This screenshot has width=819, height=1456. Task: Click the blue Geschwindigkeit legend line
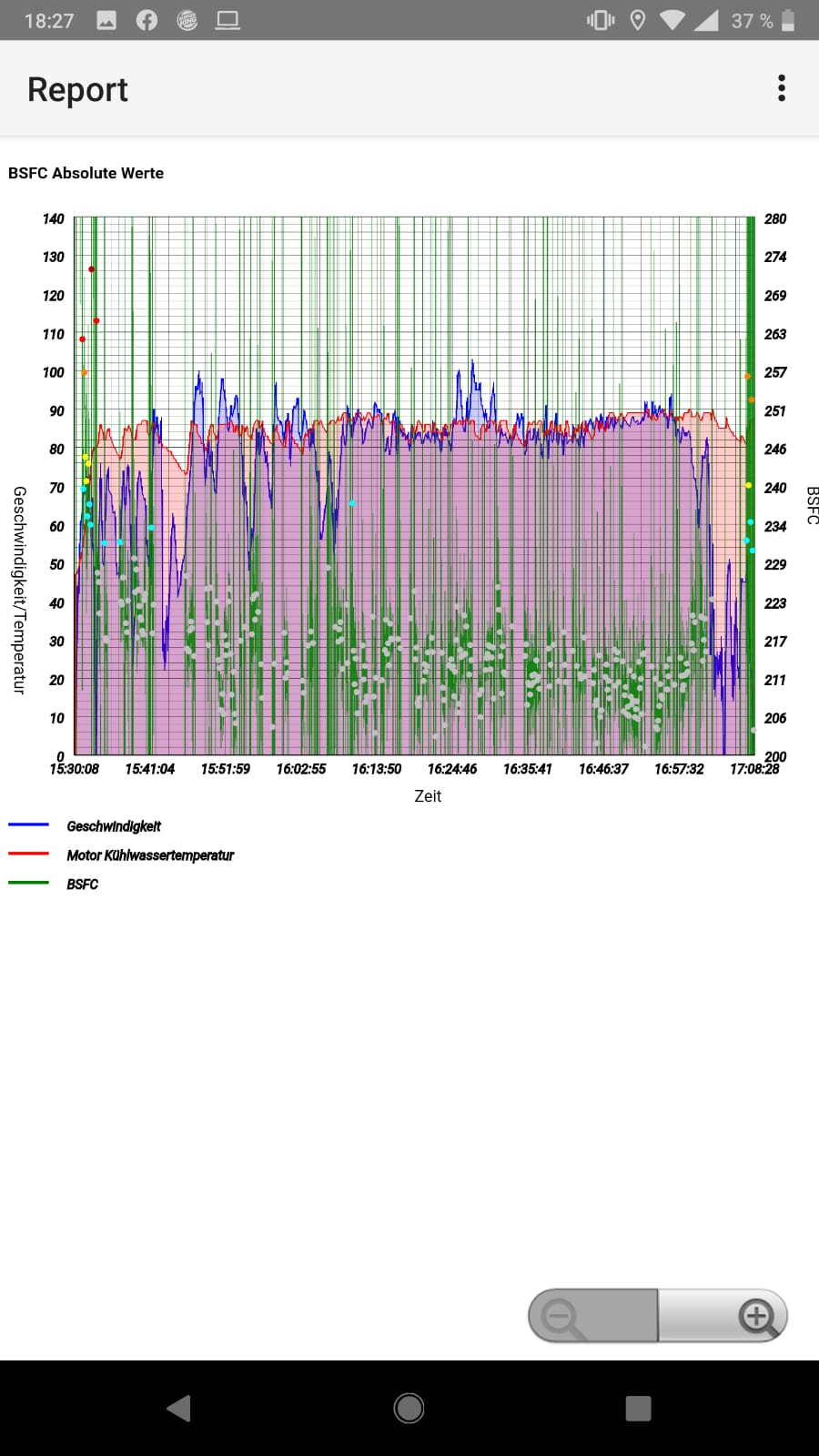28,824
